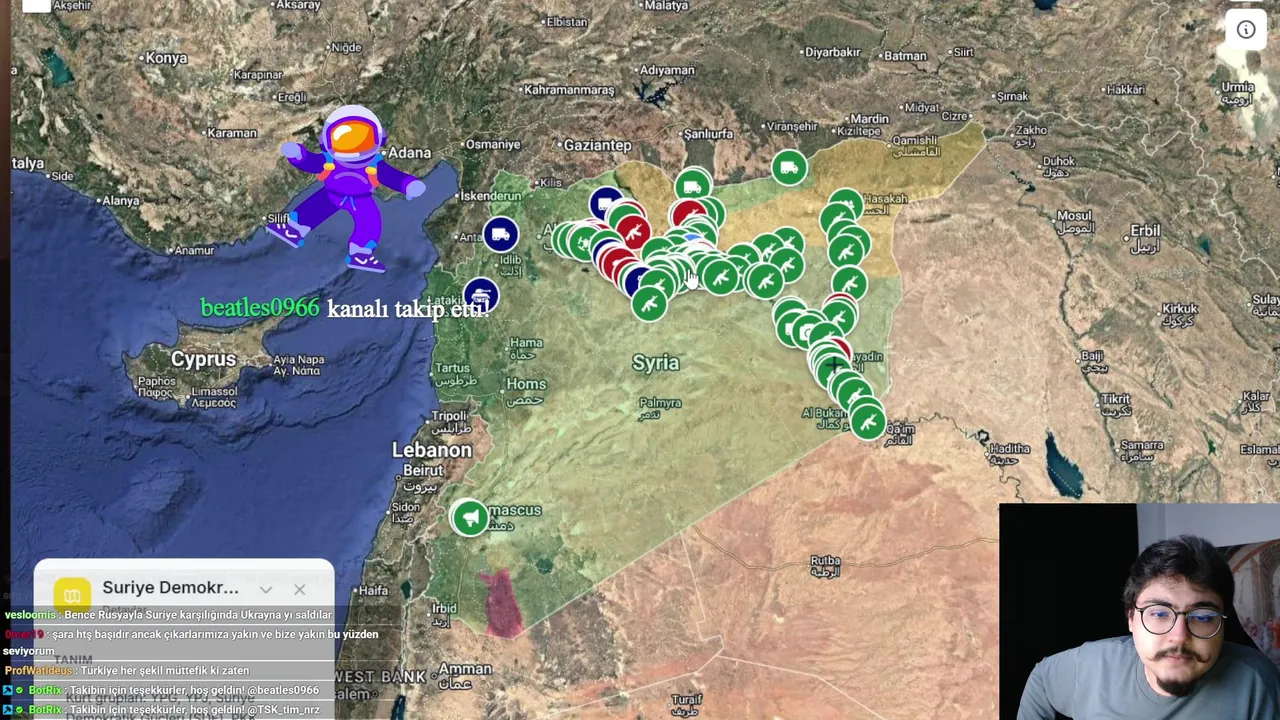Viewport: 1280px width, 720px height.
Task: Click the Mardin city label
Action: 868,119
